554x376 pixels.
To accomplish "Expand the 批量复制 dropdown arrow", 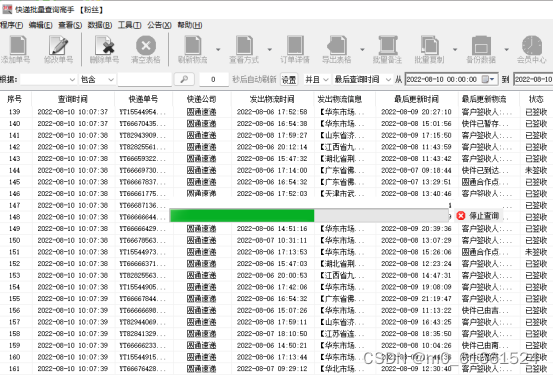I will (x=455, y=49).
